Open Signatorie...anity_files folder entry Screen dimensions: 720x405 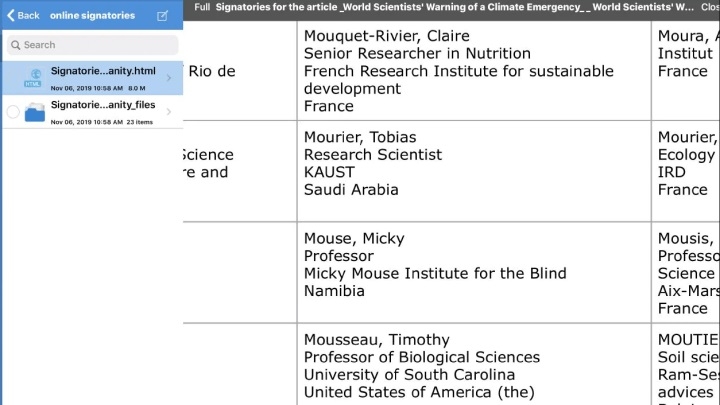pyautogui.click(x=93, y=112)
